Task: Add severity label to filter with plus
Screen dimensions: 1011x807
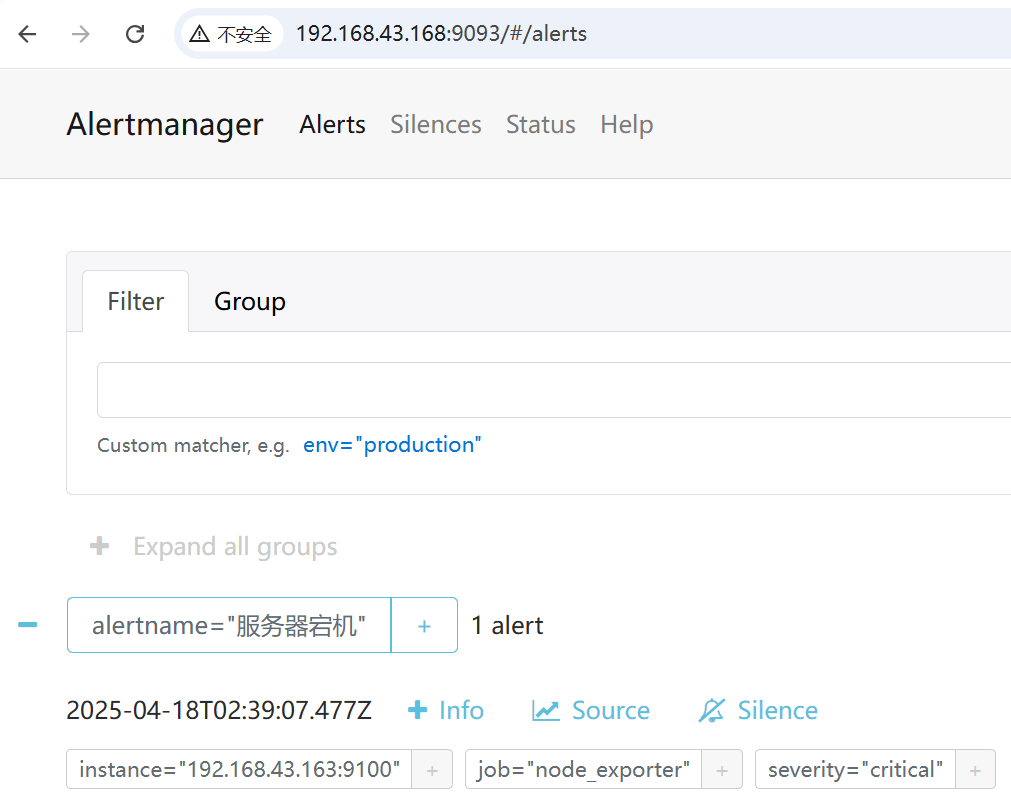Action: pyautogui.click(x=975, y=769)
